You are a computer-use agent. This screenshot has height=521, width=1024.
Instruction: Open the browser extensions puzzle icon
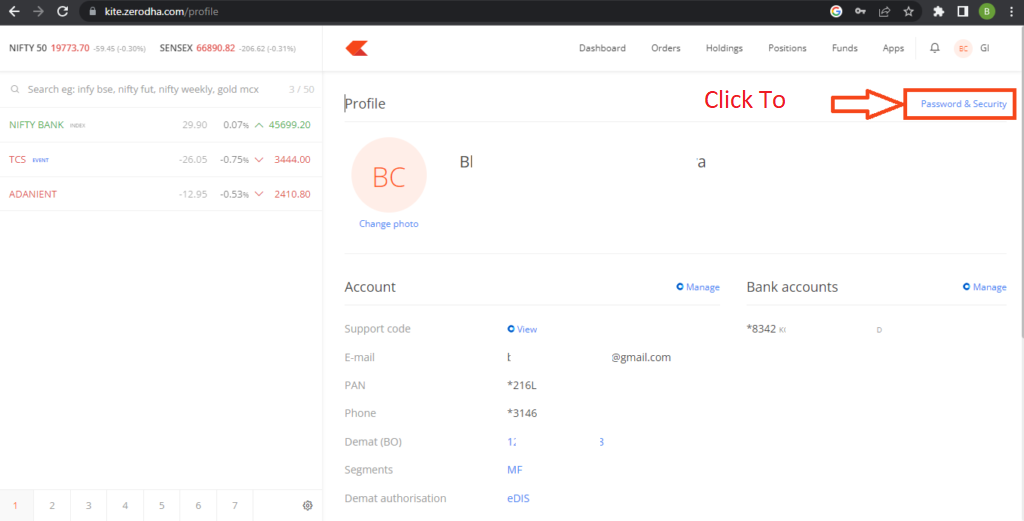[x=938, y=11]
